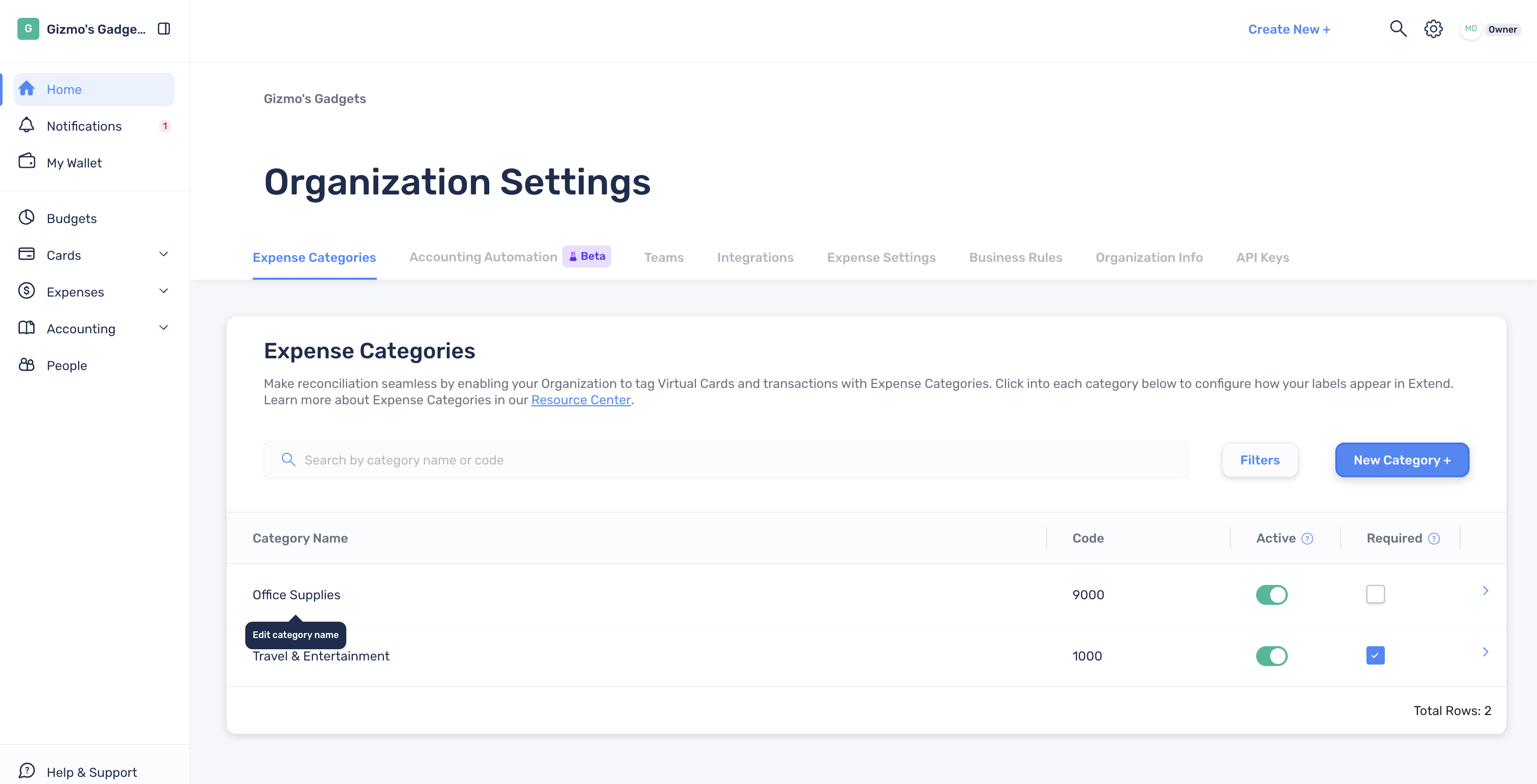1537x784 pixels.
Task: Select the Expense Categories tab
Action: pyautogui.click(x=315, y=258)
